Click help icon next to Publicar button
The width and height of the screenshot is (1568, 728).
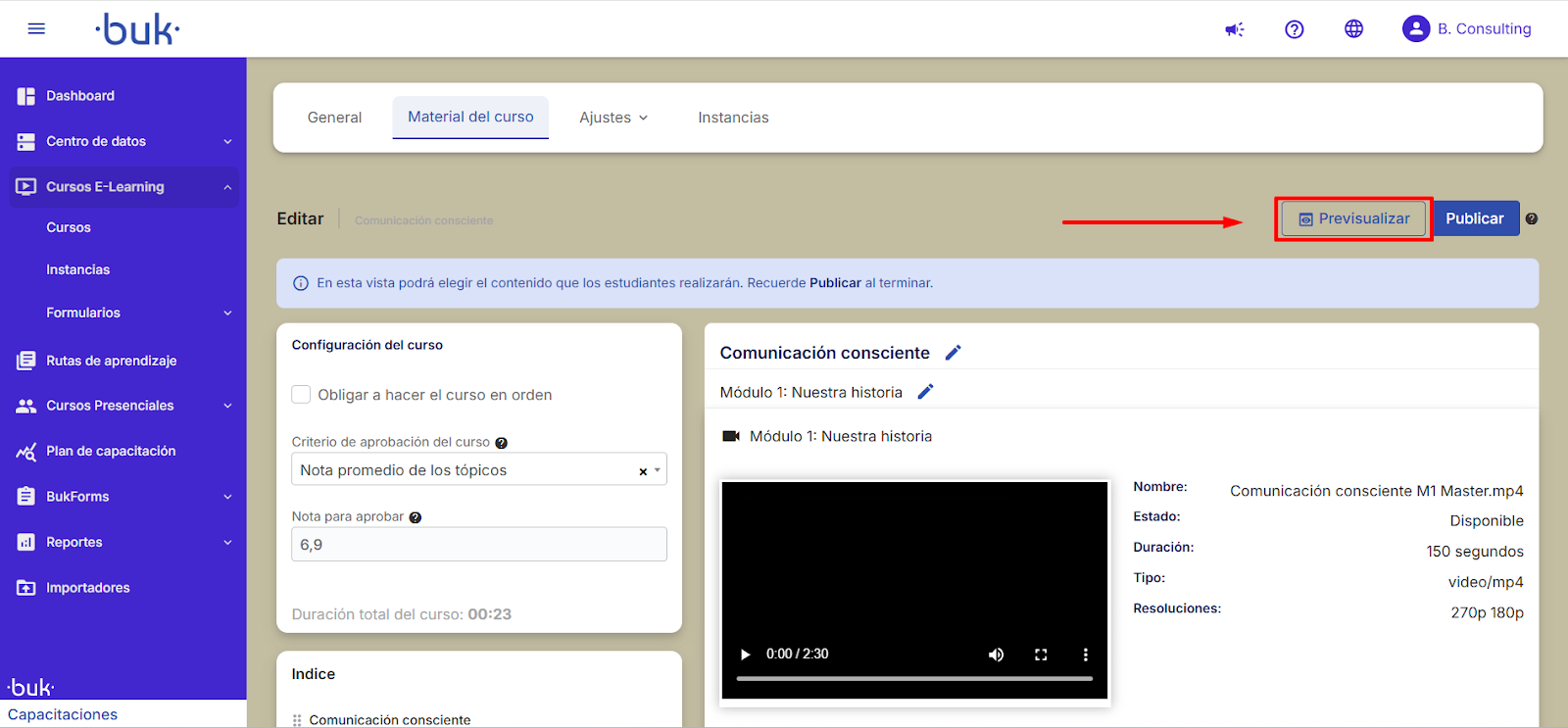click(1532, 219)
